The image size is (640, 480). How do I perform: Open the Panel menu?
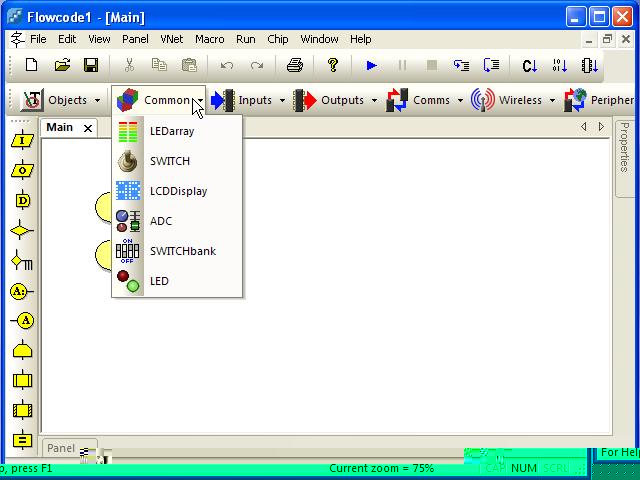(x=135, y=39)
